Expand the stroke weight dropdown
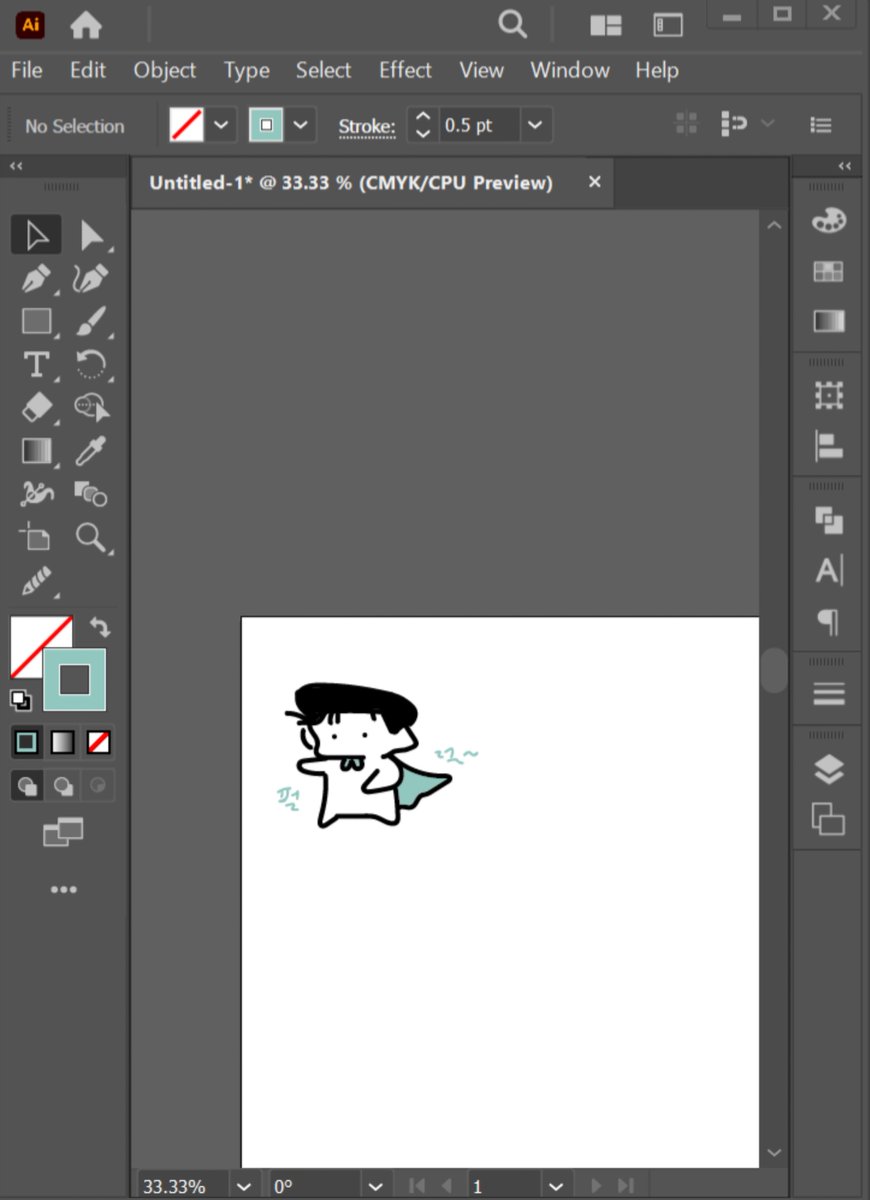Image resolution: width=870 pixels, height=1200 pixels. [535, 126]
